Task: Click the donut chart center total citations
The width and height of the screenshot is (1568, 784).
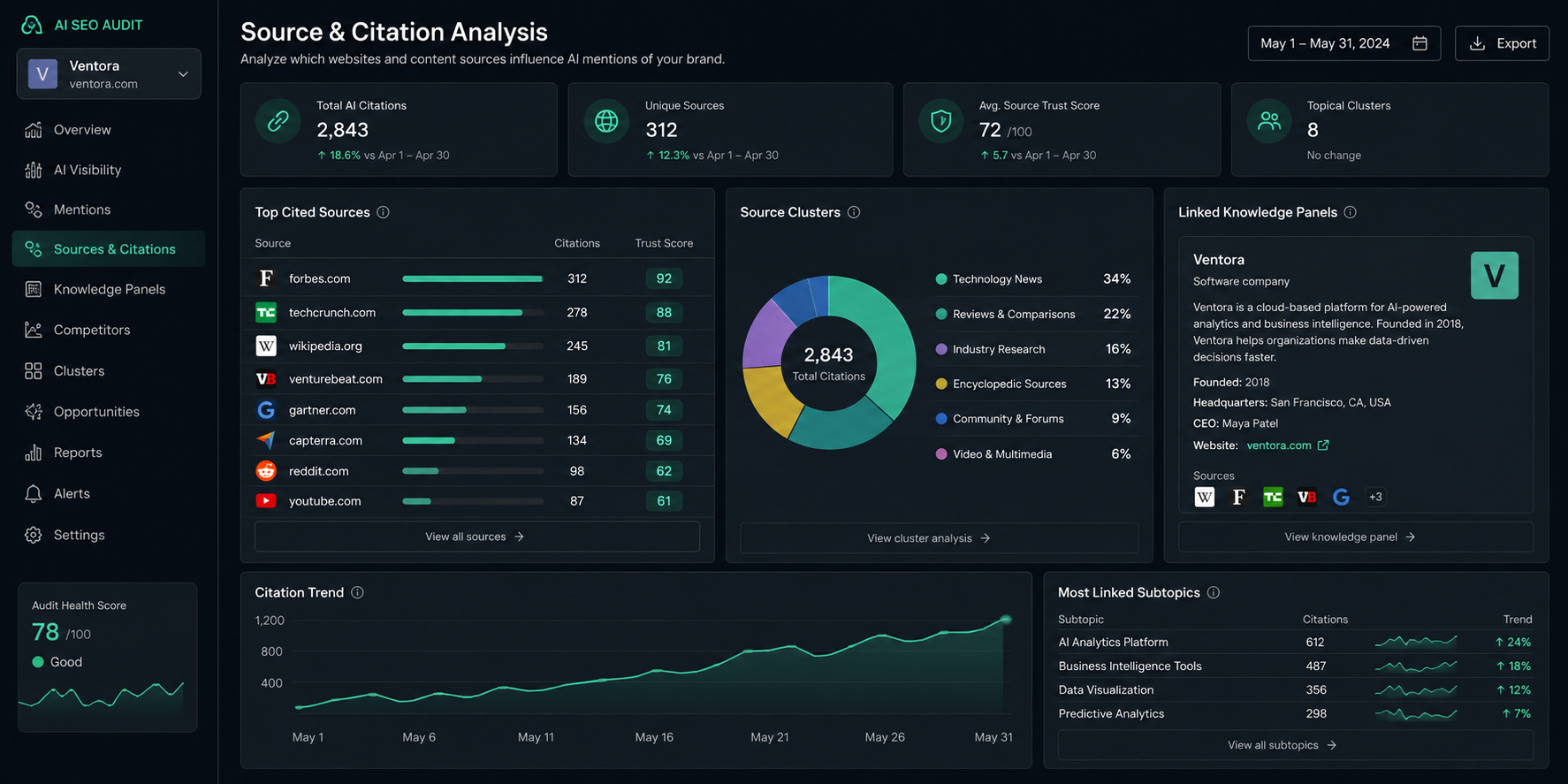Action: pos(829,363)
